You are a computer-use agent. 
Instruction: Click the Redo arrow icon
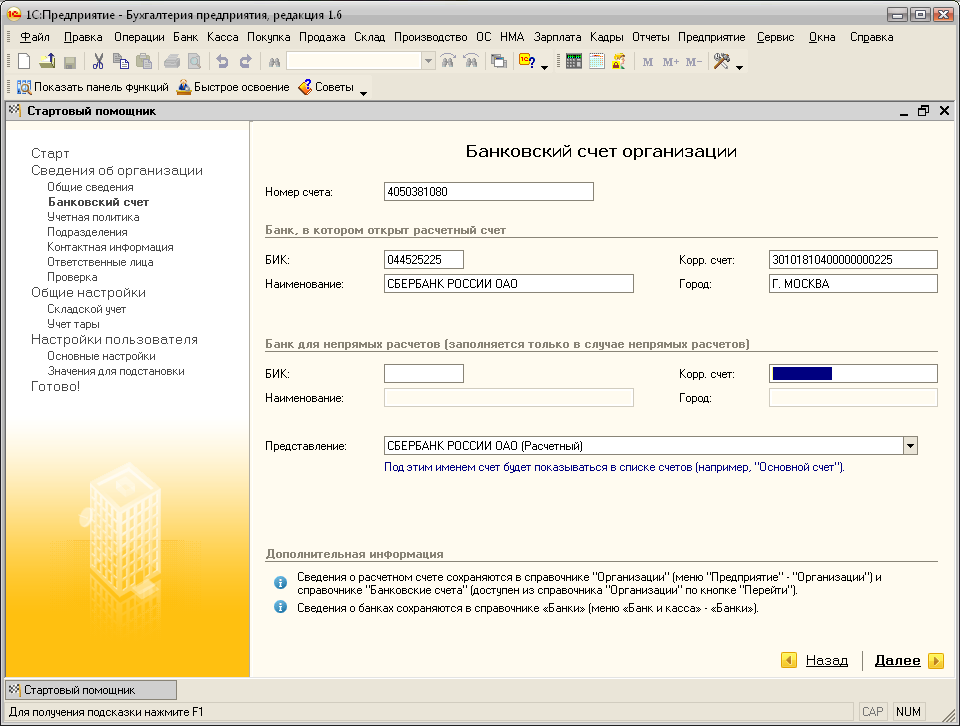246,61
